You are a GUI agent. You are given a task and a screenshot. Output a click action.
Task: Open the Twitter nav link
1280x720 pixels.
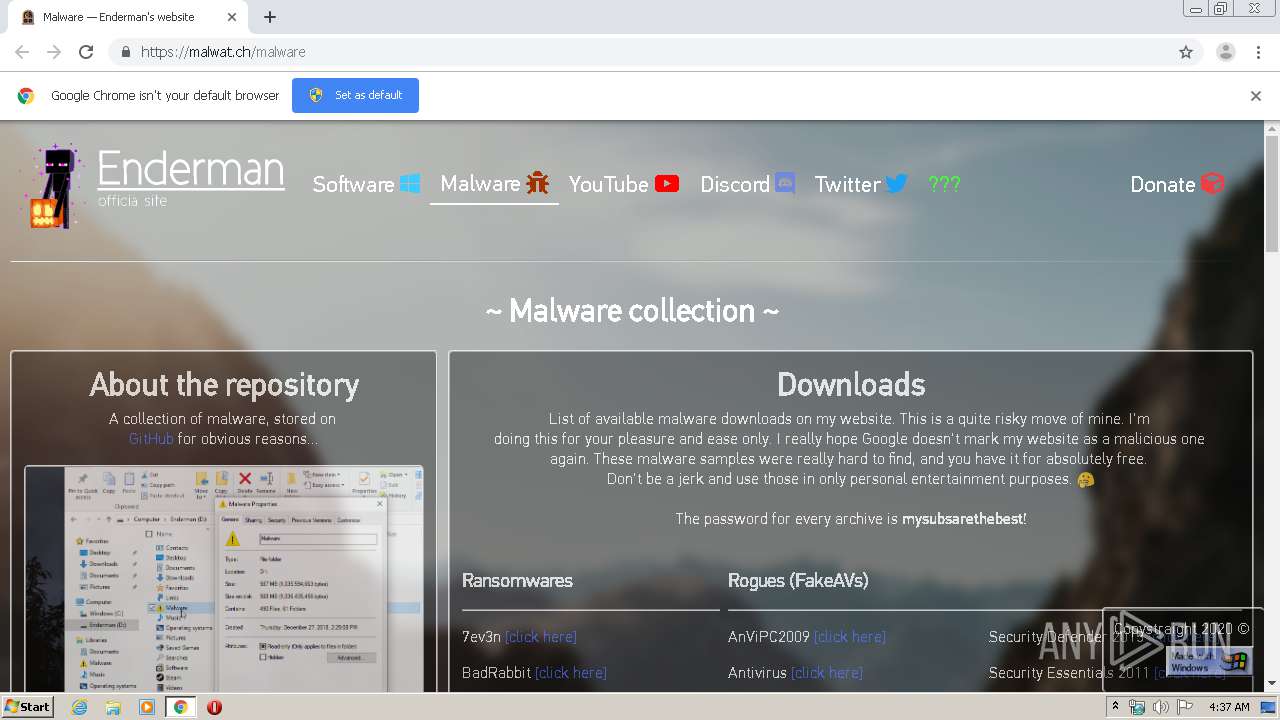(x=861, y=184)
